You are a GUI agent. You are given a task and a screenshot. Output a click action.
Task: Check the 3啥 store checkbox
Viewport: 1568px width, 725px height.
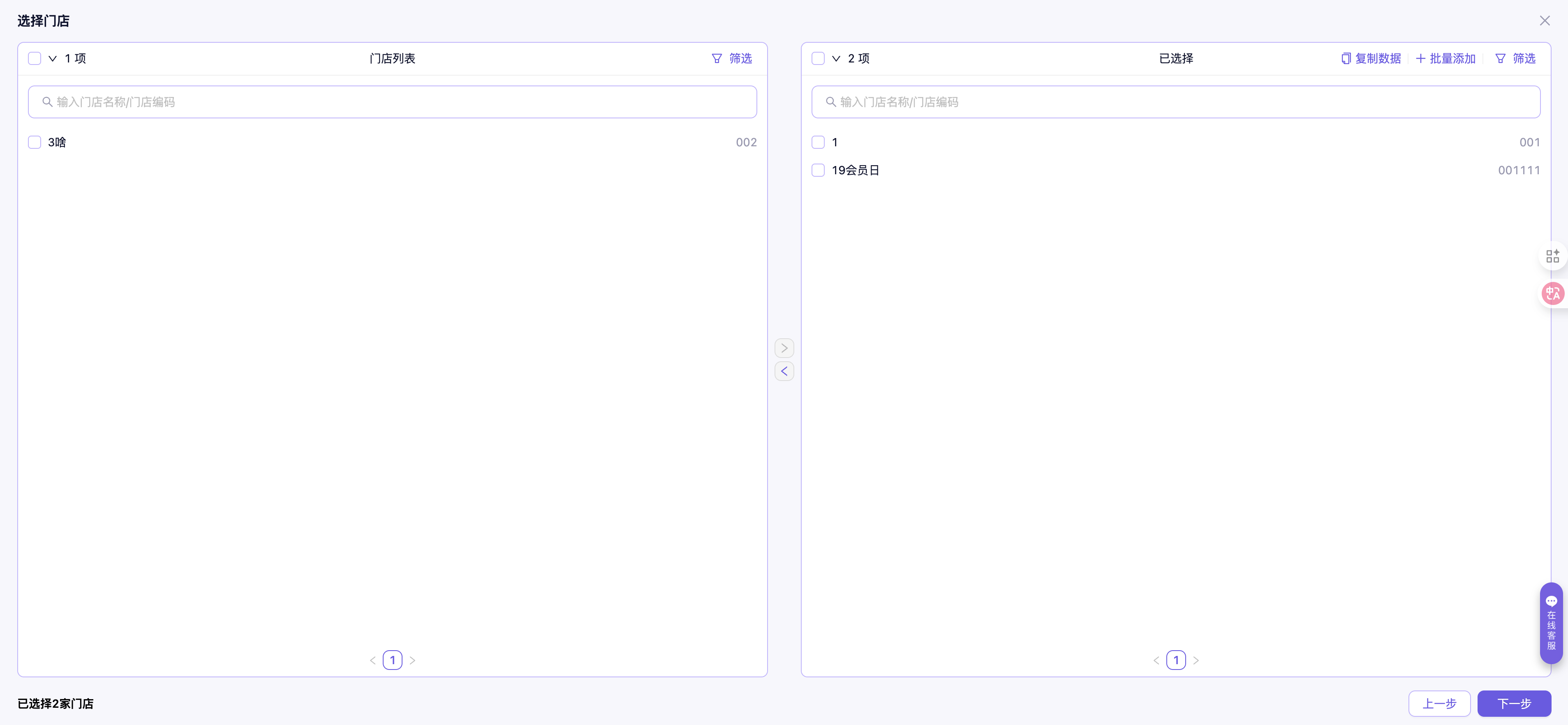pyautogui.click(x=35, y=143)
